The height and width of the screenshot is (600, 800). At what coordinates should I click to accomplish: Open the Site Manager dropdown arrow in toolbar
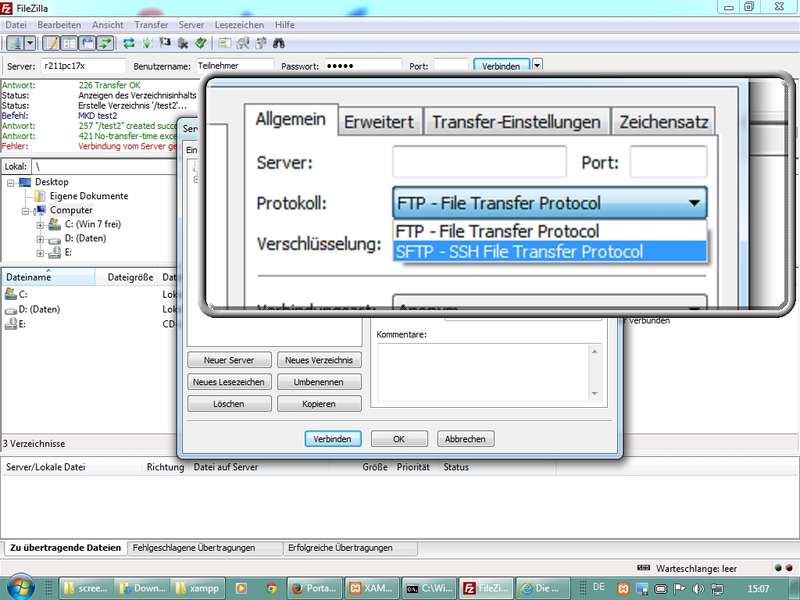pos(30,43)
